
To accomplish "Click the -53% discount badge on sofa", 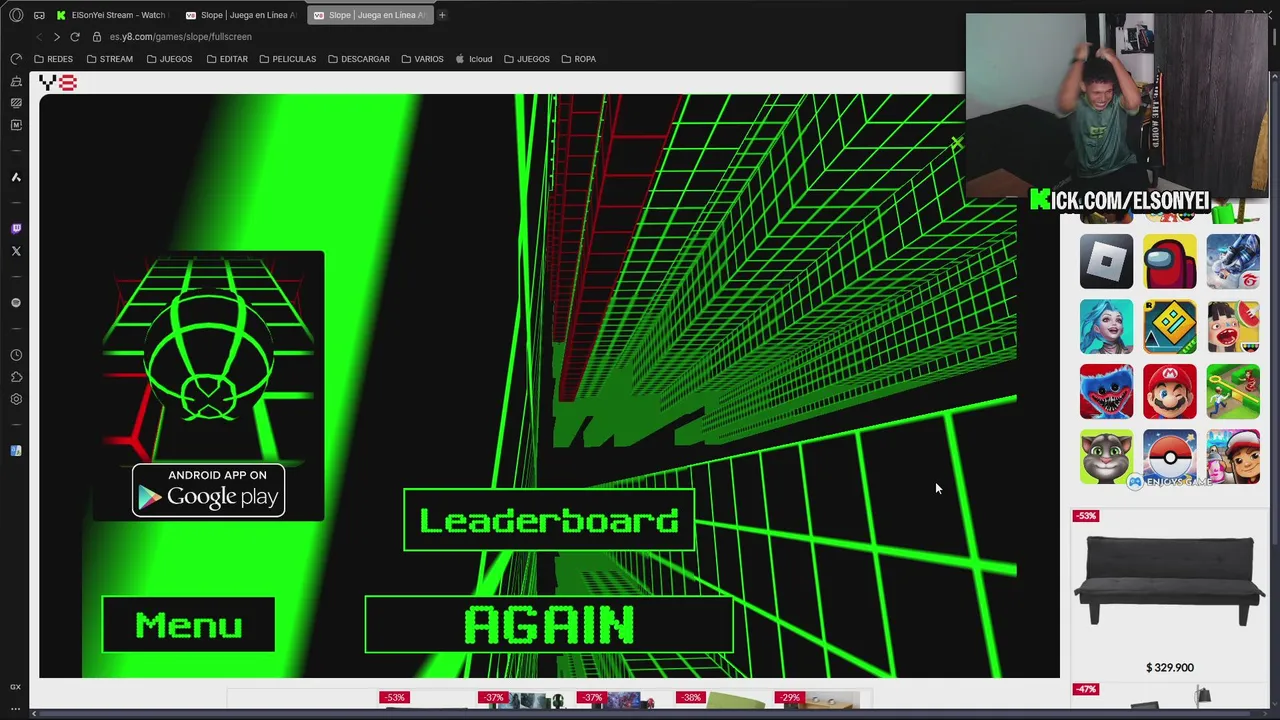I will 1086,516.
